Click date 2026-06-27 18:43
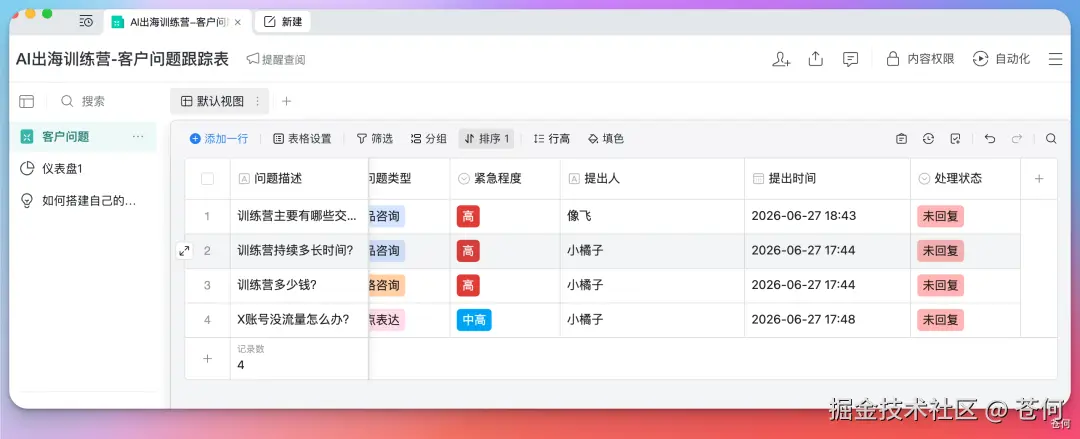1080x439 pixels. (804, 216)
